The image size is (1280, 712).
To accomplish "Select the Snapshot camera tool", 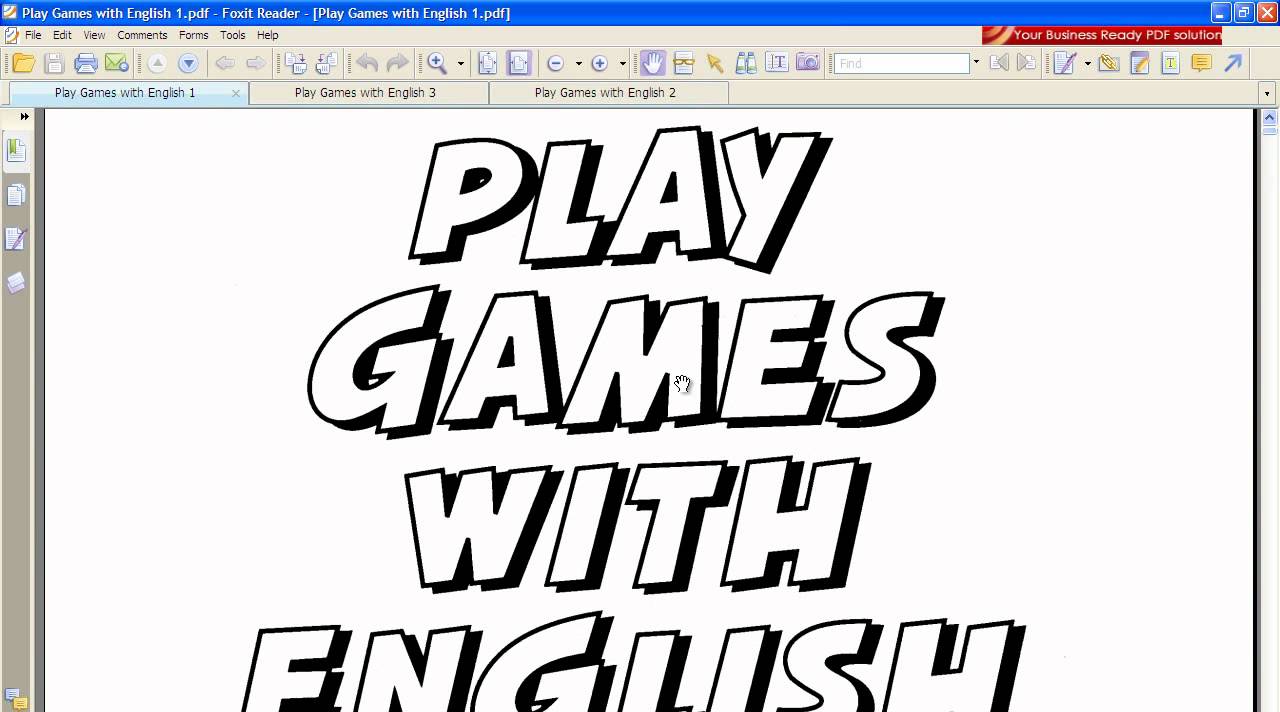I will coord(808,63).
